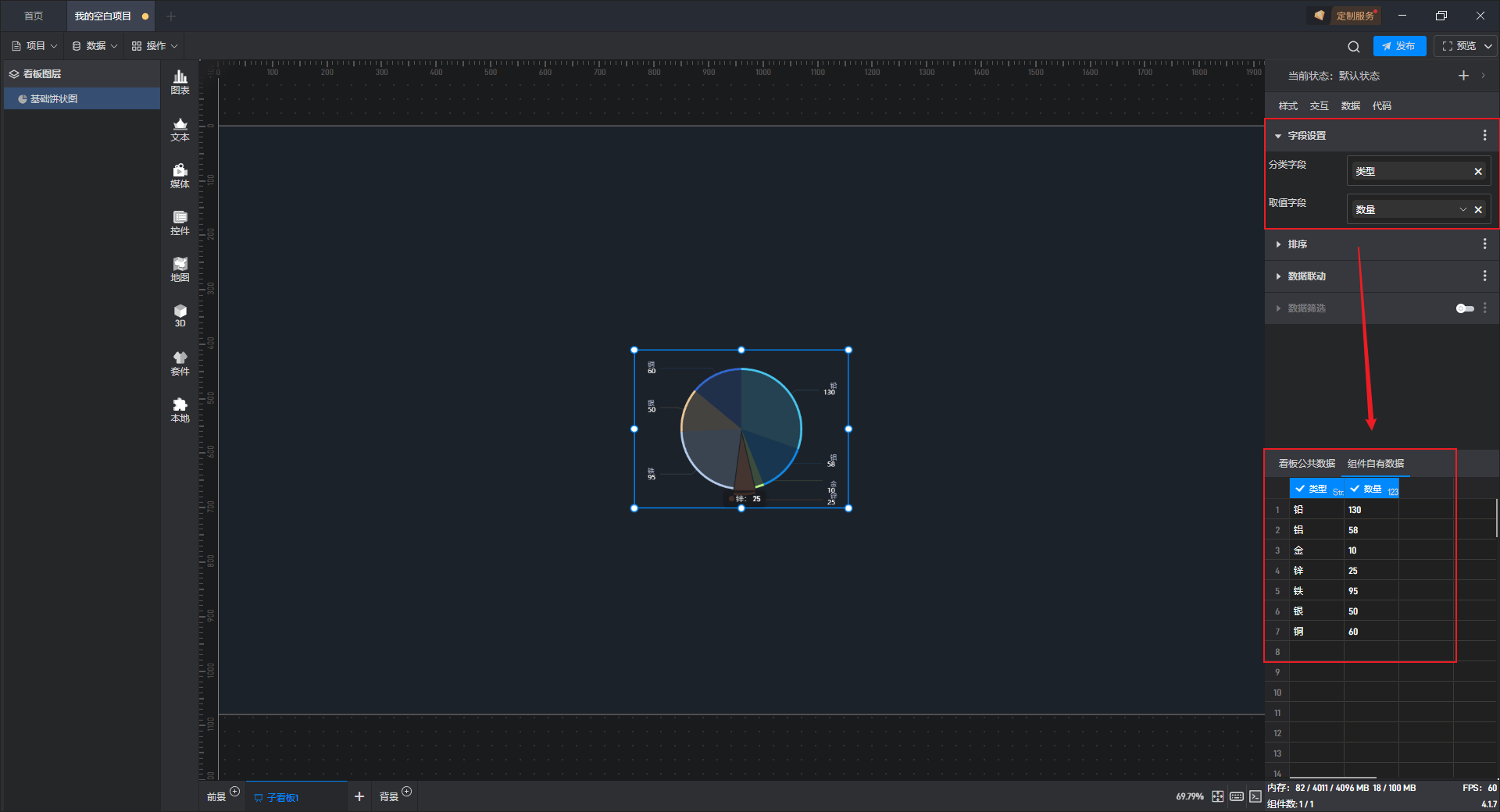Open the 文本 text components panel

180,129
